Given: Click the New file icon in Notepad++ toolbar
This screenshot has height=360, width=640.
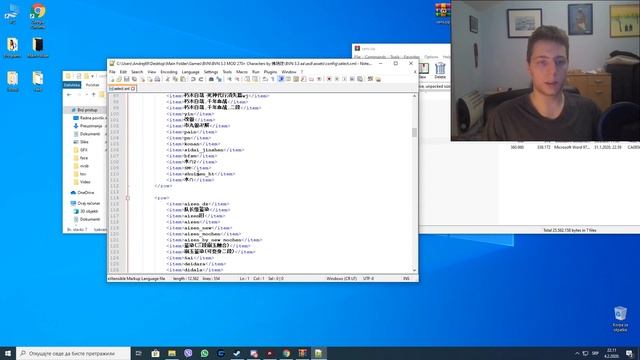Looking at the screenshot, I should point(112,79).
